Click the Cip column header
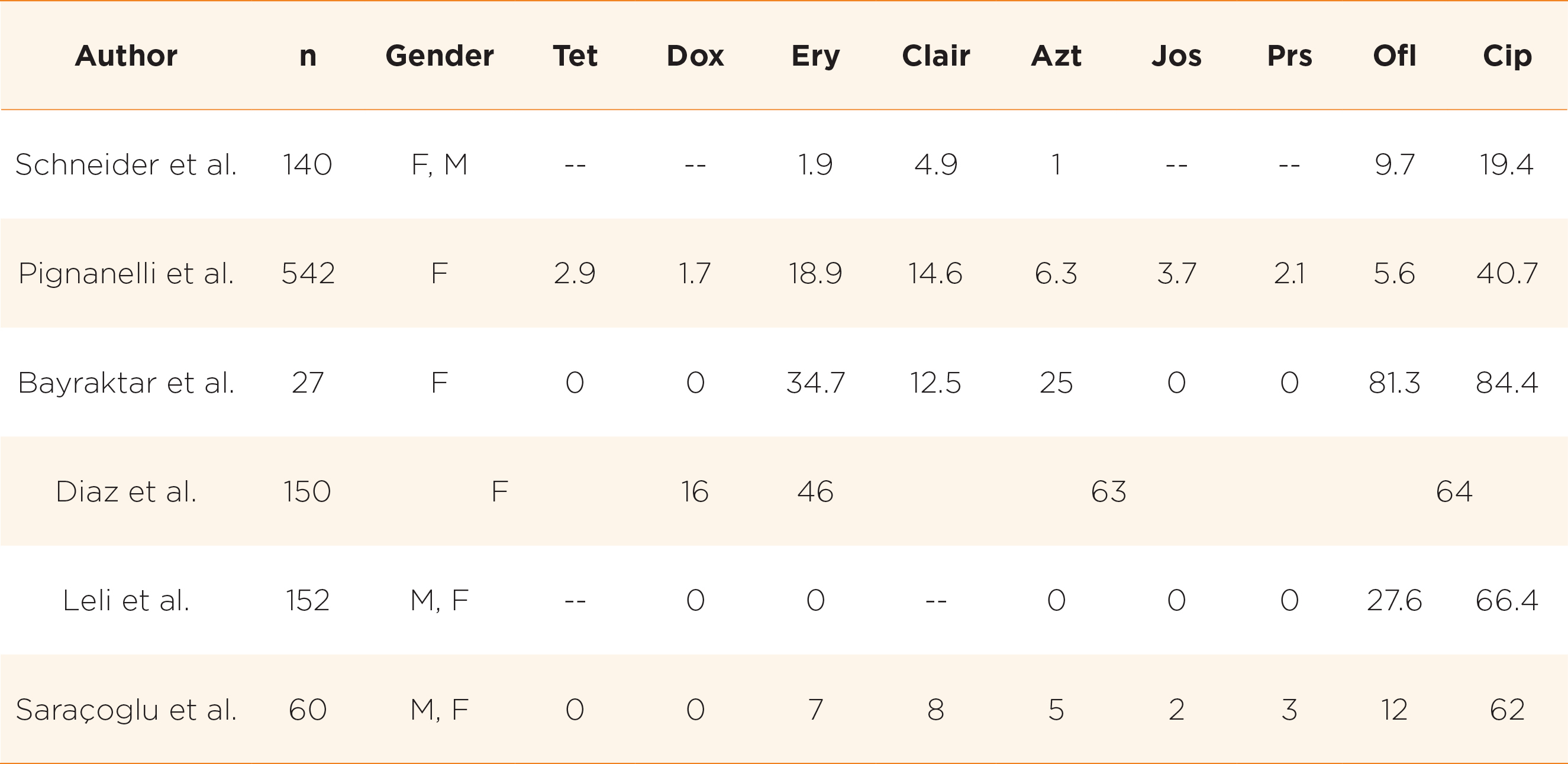The image size is (1568, 764). pos(1507,56)
